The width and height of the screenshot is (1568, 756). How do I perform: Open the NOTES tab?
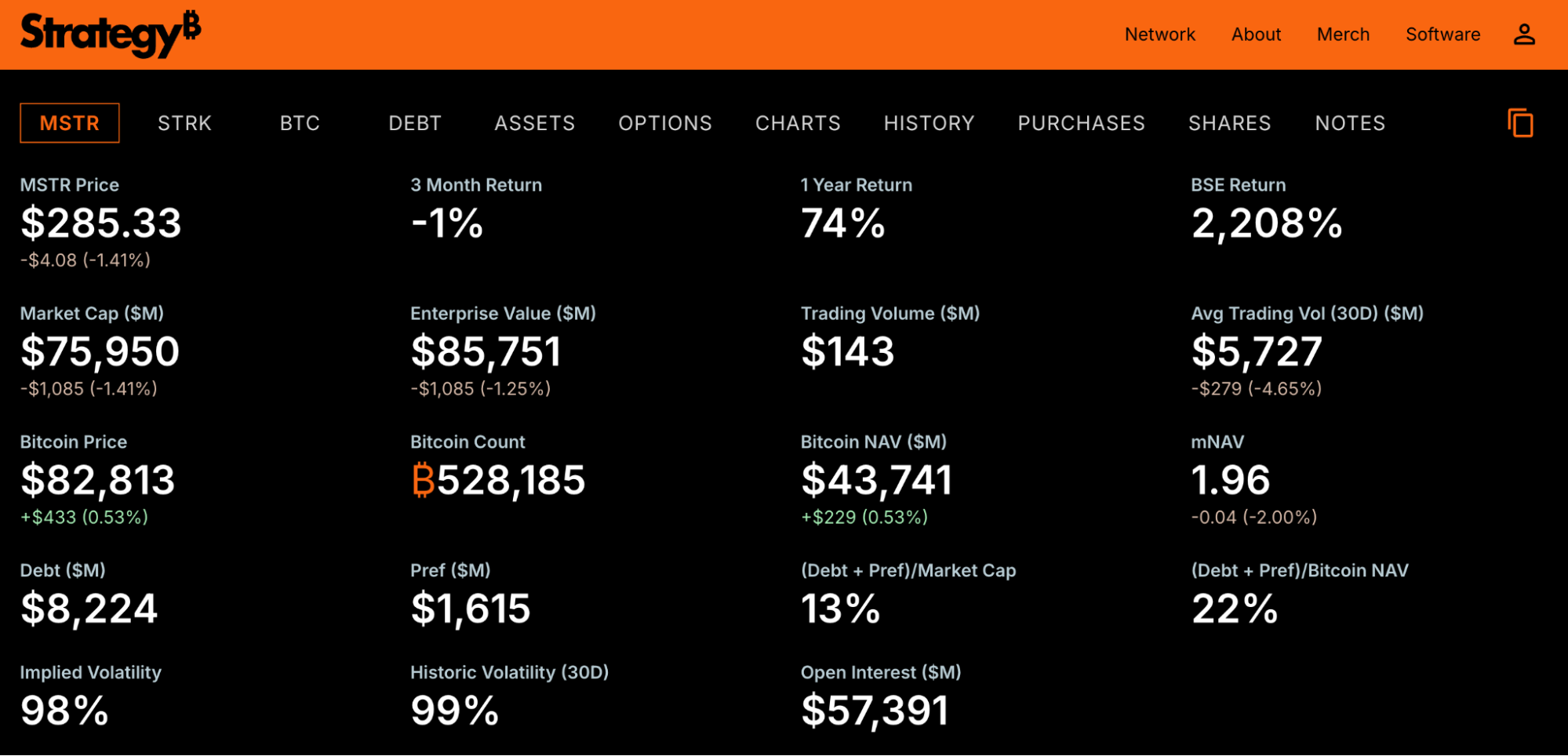[1350, 123]
